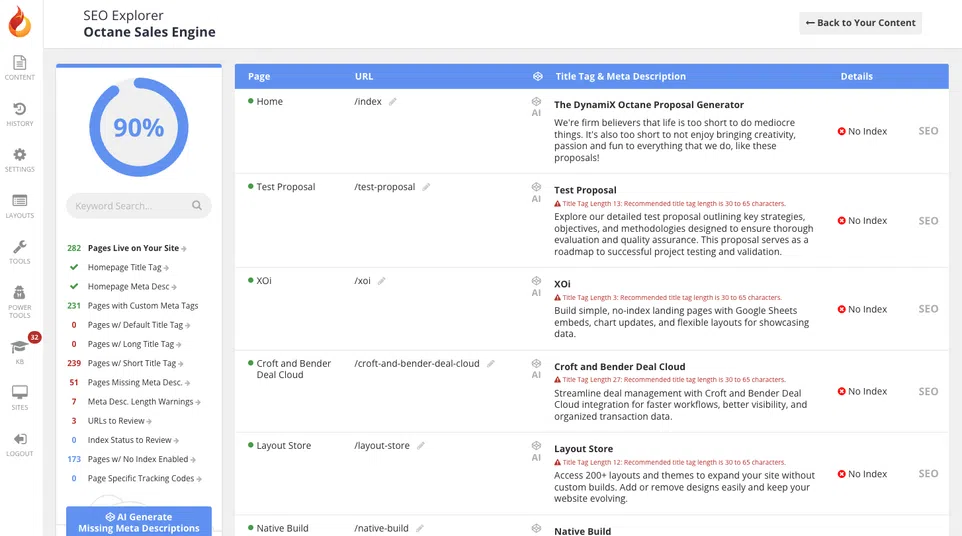The height and width of the screenshot is (536, 962).
Task: Click AI icon for Native Build row
Action: pyautogui.click(x=536, y=529)
